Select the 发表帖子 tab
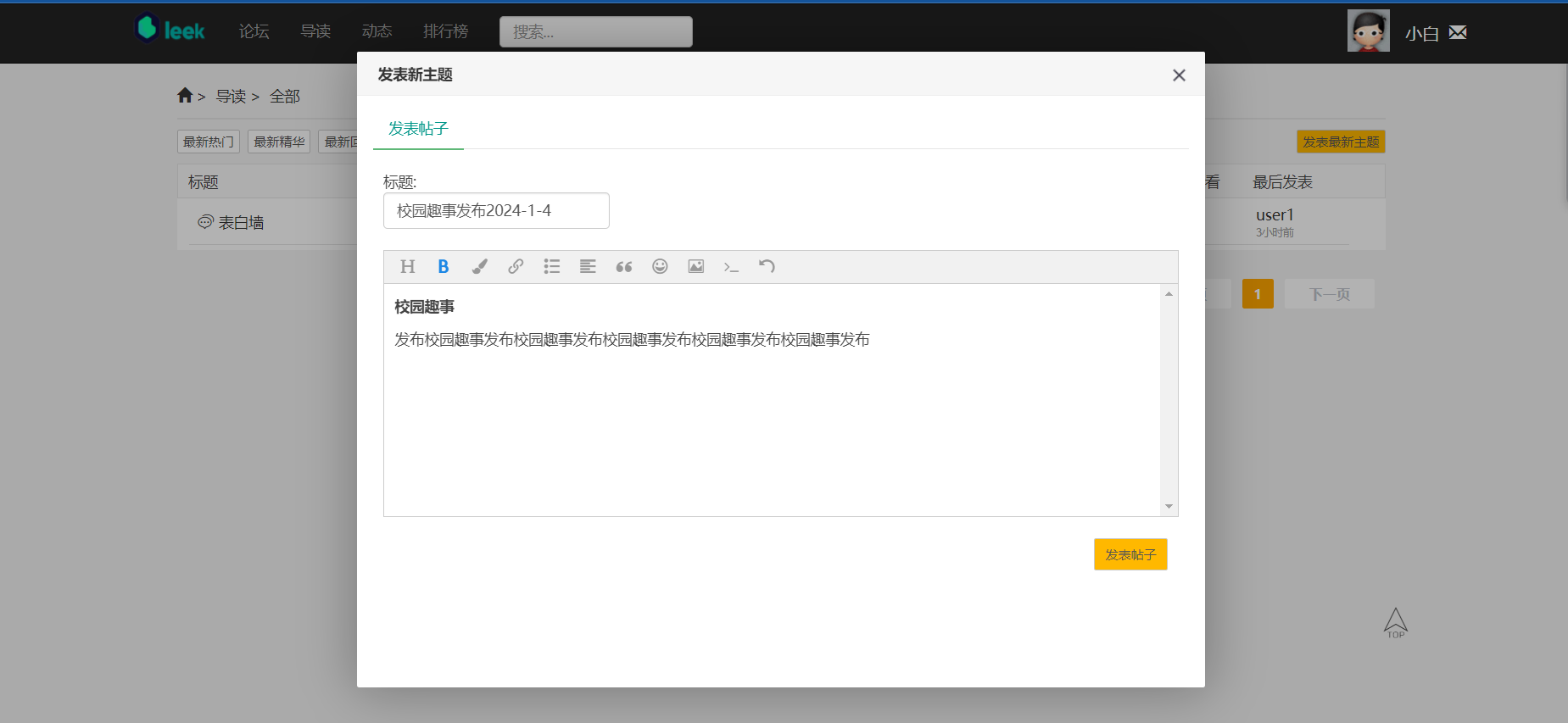The image size is (1568, 723). coord(418,129)
